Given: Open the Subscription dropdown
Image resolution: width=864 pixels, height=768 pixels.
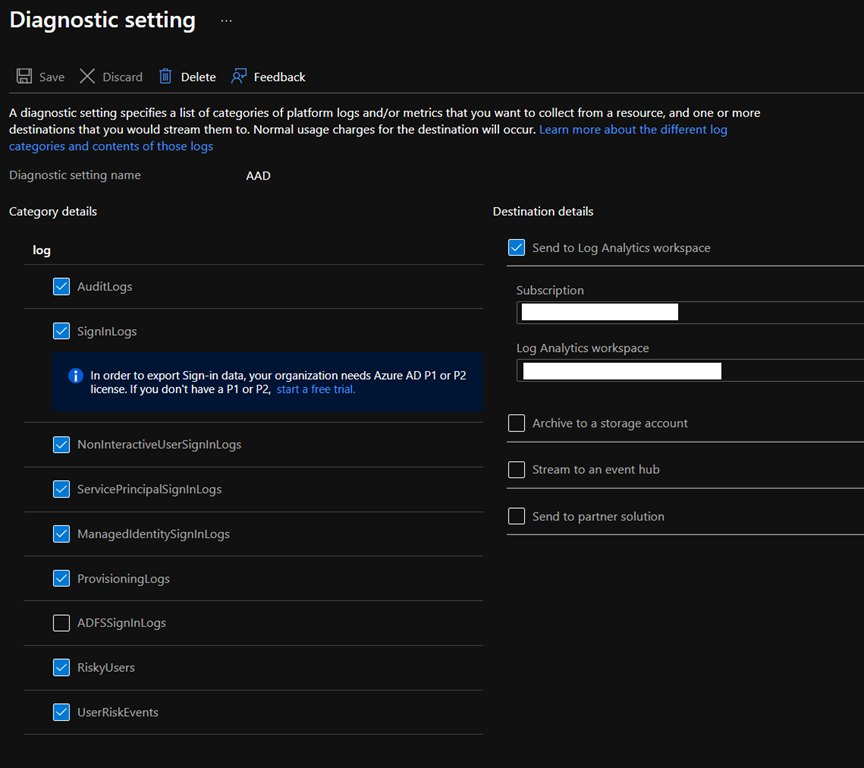Looking at the screenshot, I should [x=690, y=313].
